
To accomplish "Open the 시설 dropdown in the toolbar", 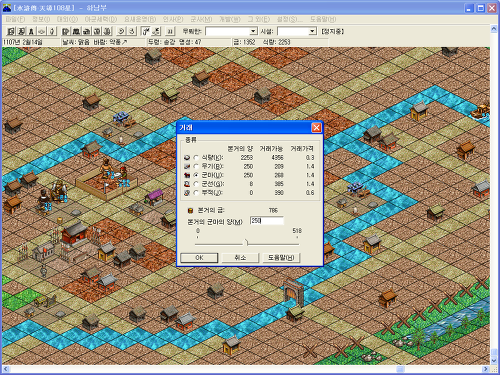I will coord(312,31).
